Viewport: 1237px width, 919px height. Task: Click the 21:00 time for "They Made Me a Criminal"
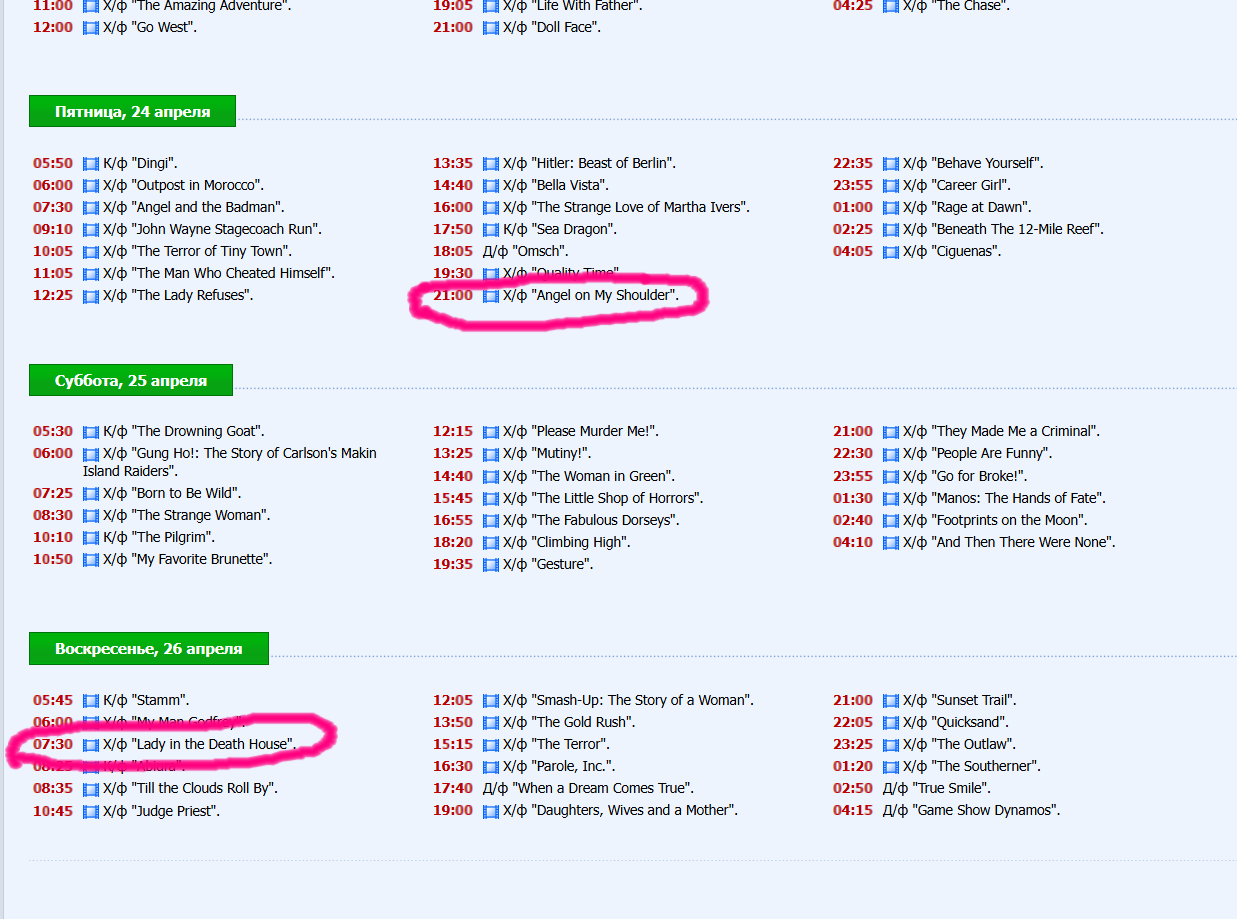point(853,431)
